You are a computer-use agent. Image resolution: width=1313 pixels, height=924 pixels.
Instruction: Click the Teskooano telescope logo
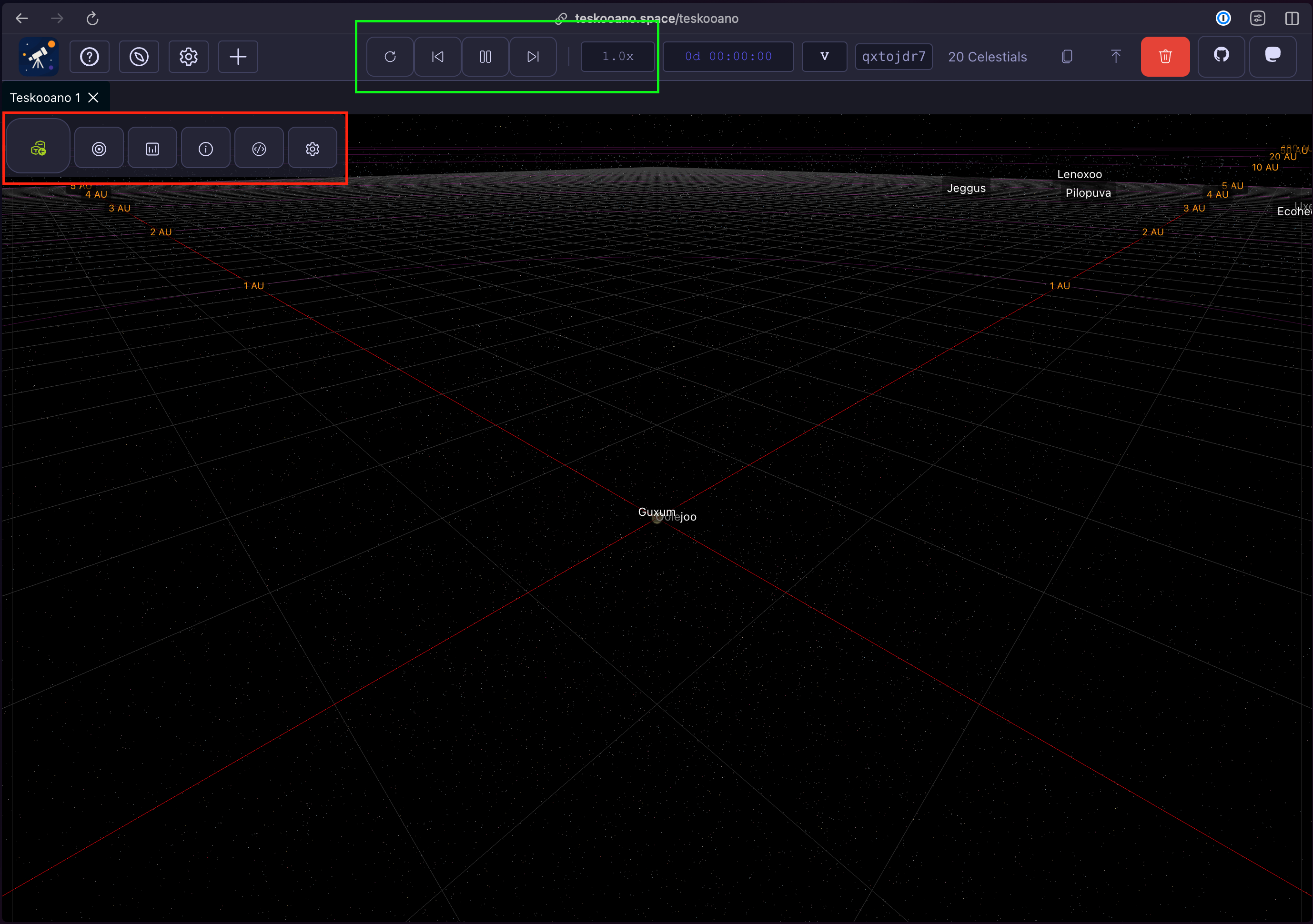[38, 57]
